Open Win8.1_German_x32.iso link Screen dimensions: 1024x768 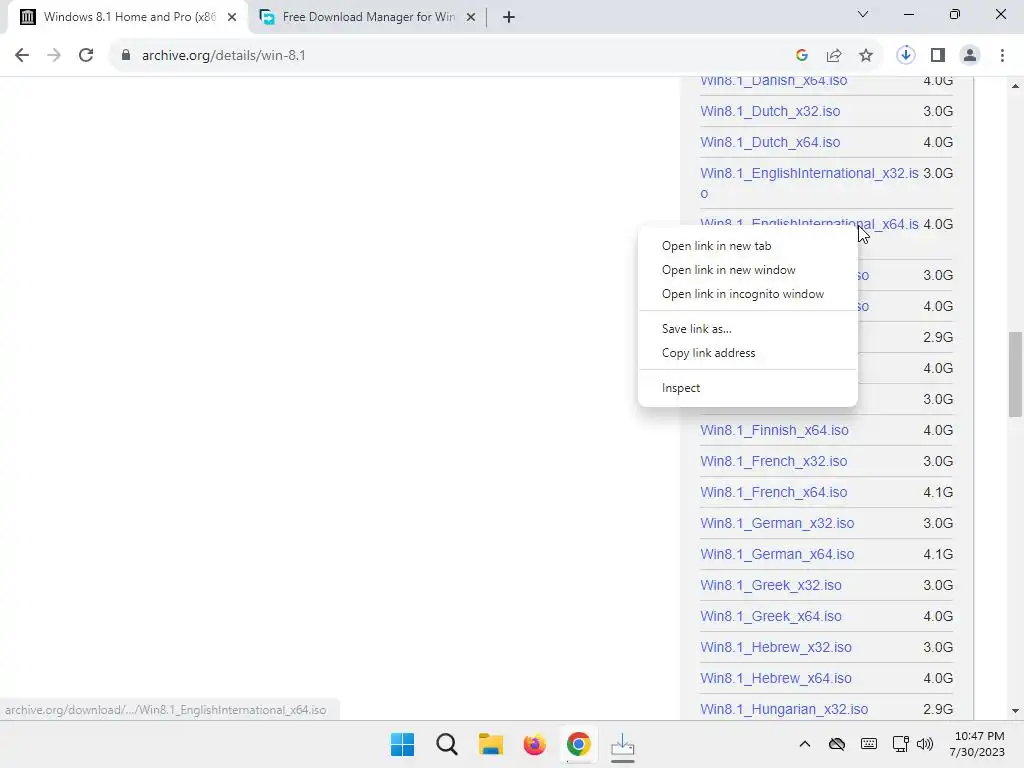777,523
